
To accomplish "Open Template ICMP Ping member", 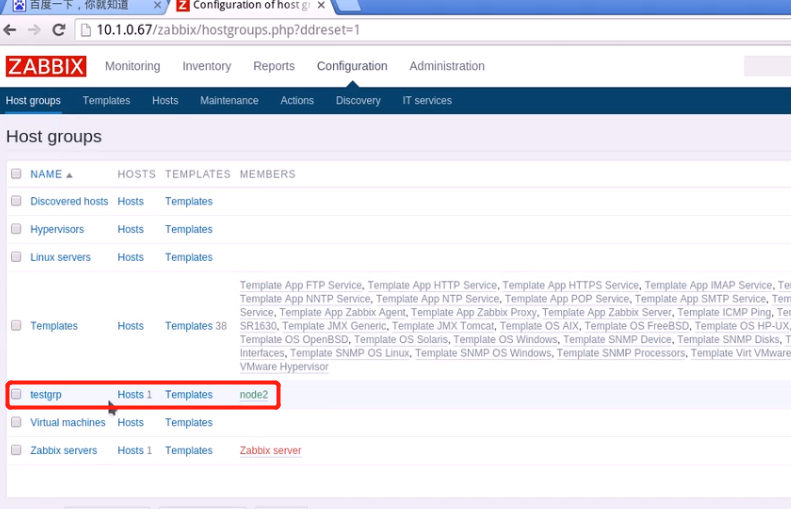I will pos(724,312).
